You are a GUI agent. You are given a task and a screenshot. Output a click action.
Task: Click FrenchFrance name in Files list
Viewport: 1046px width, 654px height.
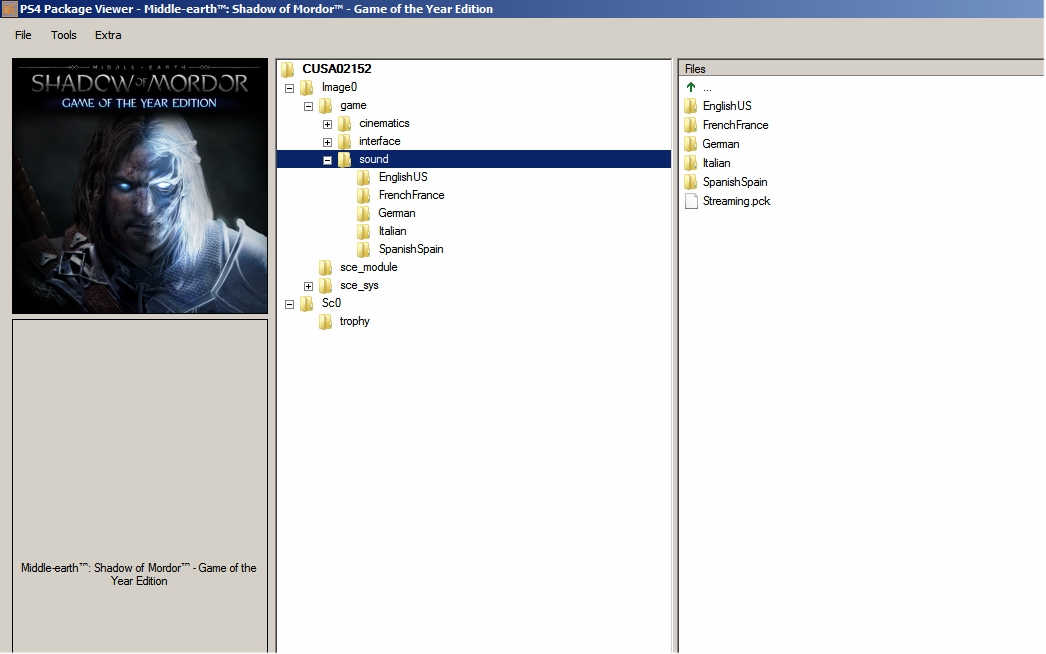pyautogui.click(x=735, y=125)
